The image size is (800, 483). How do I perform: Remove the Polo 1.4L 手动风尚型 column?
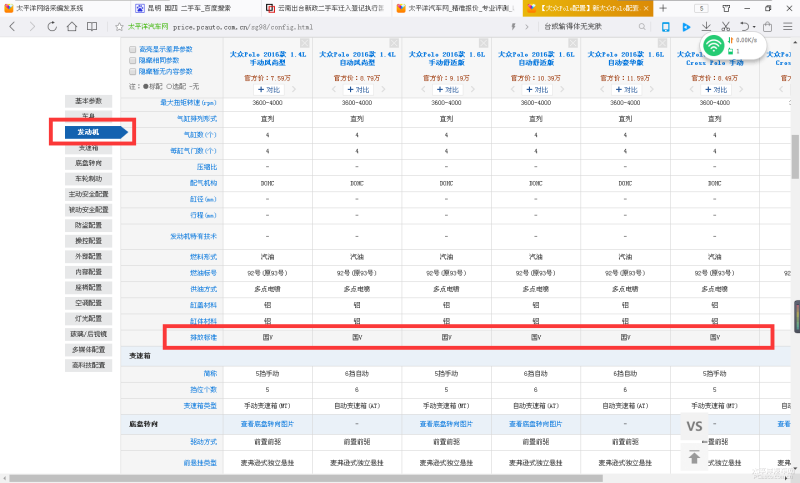pyautogui.click(x=305, y=43)
